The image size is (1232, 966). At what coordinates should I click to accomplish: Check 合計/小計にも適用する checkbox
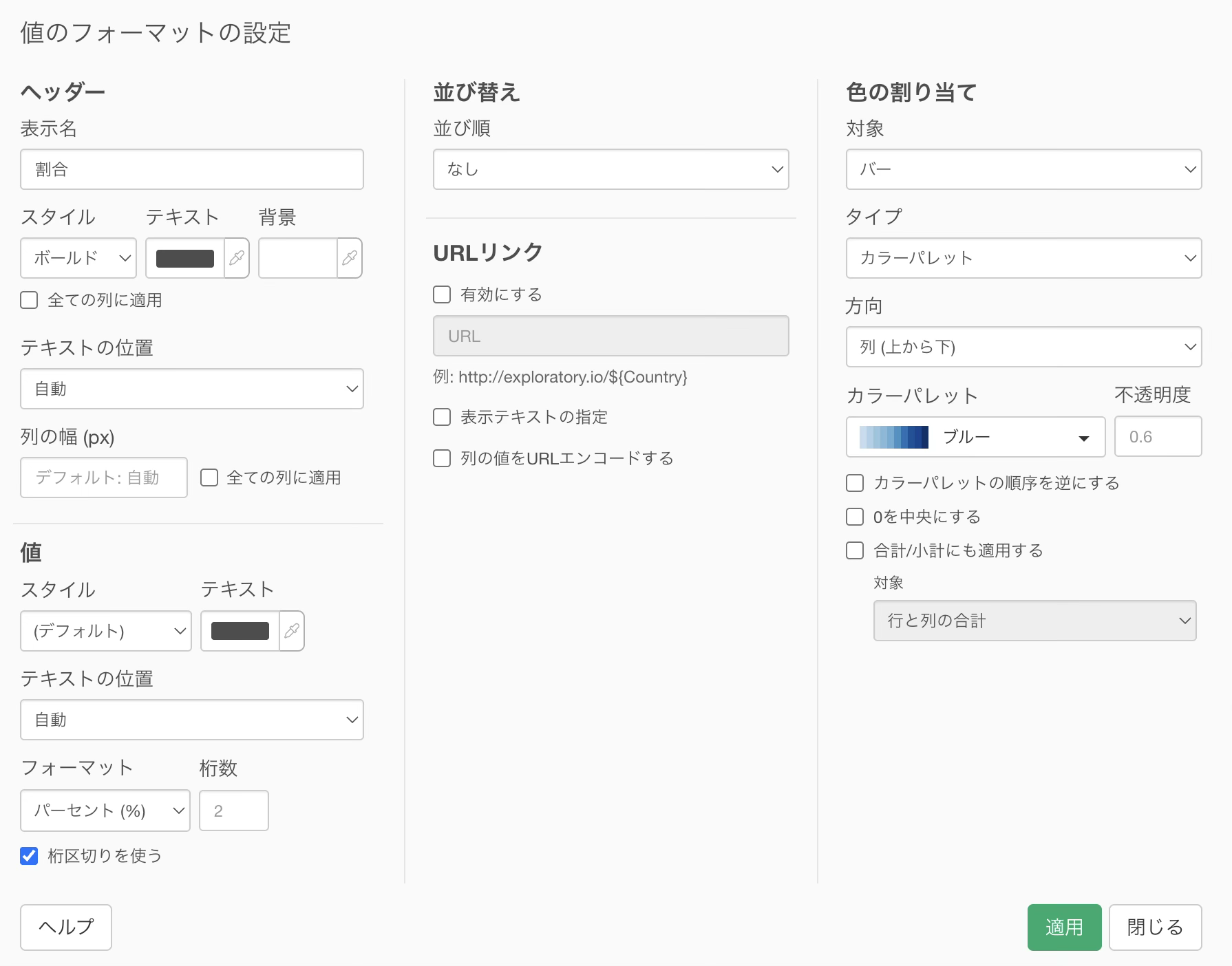(x=855, y=550)
